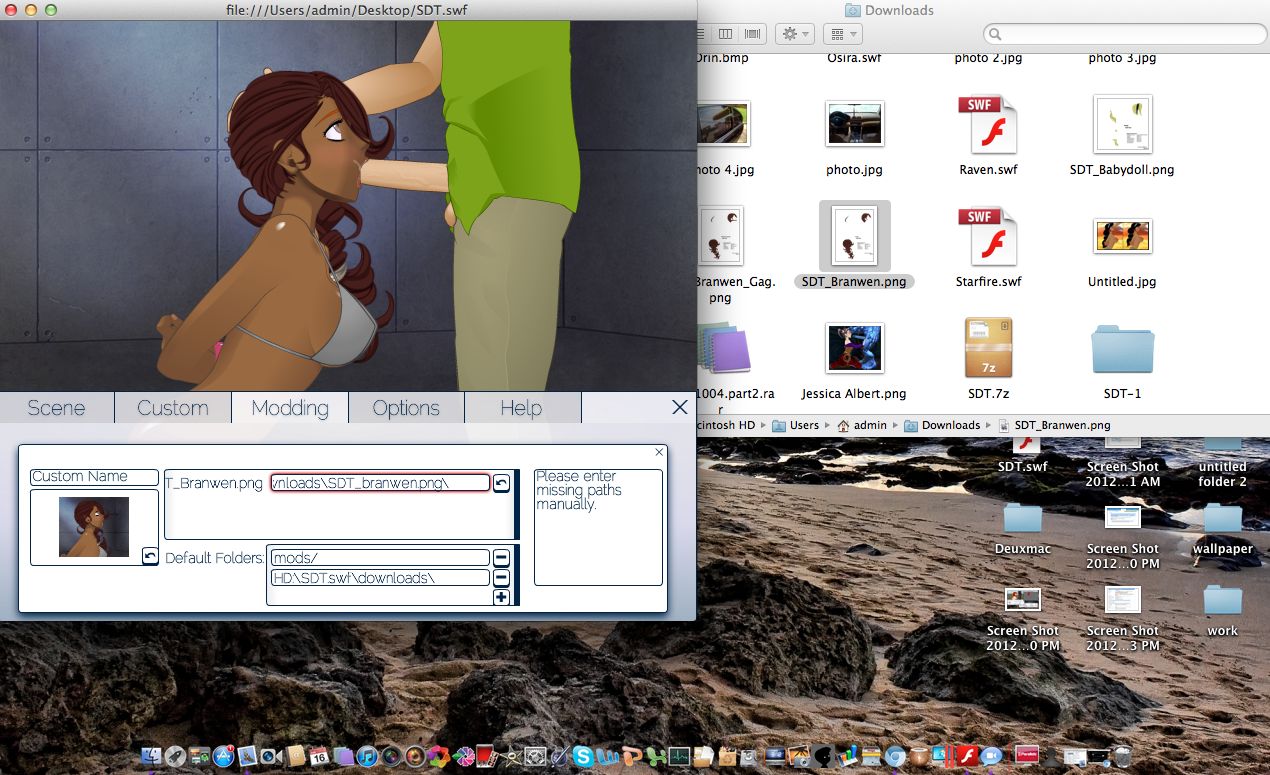
Task: Switch to the Scene tab
Action: pyautogui.click(x=57, y=408)
